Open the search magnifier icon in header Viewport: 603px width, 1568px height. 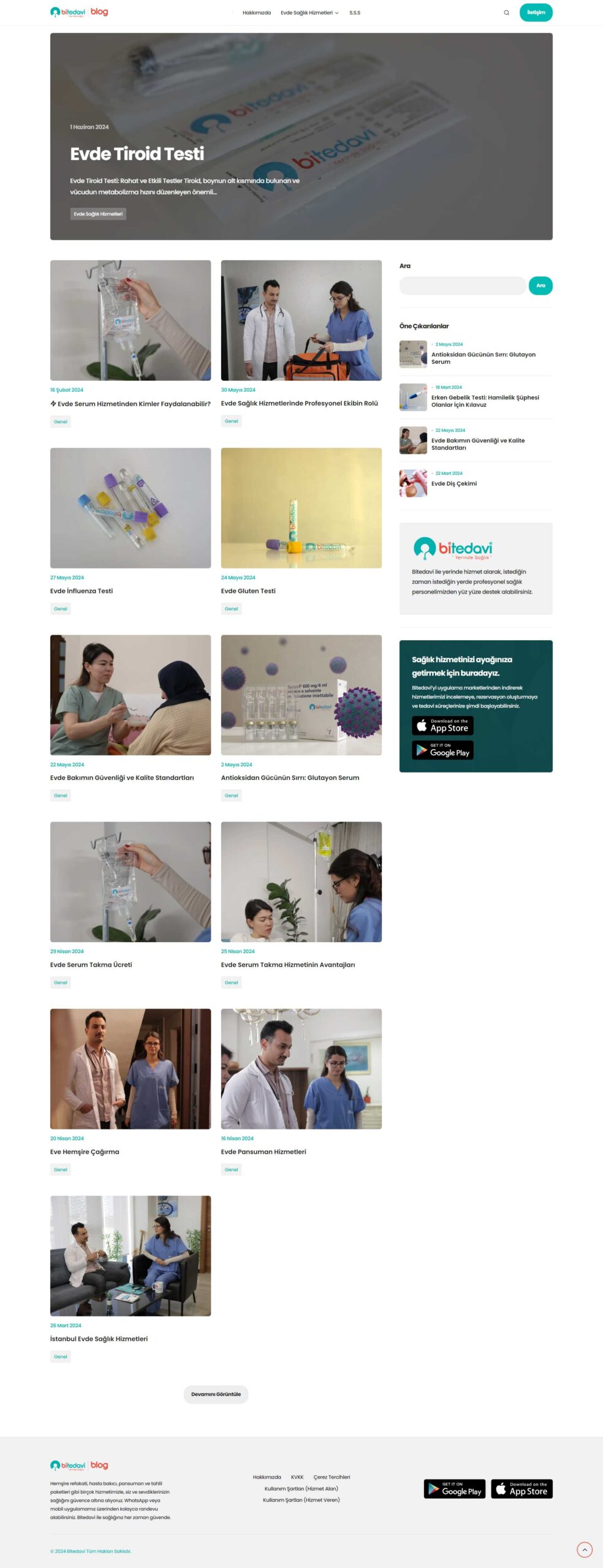pyautogui.click(x=506, y=13)
